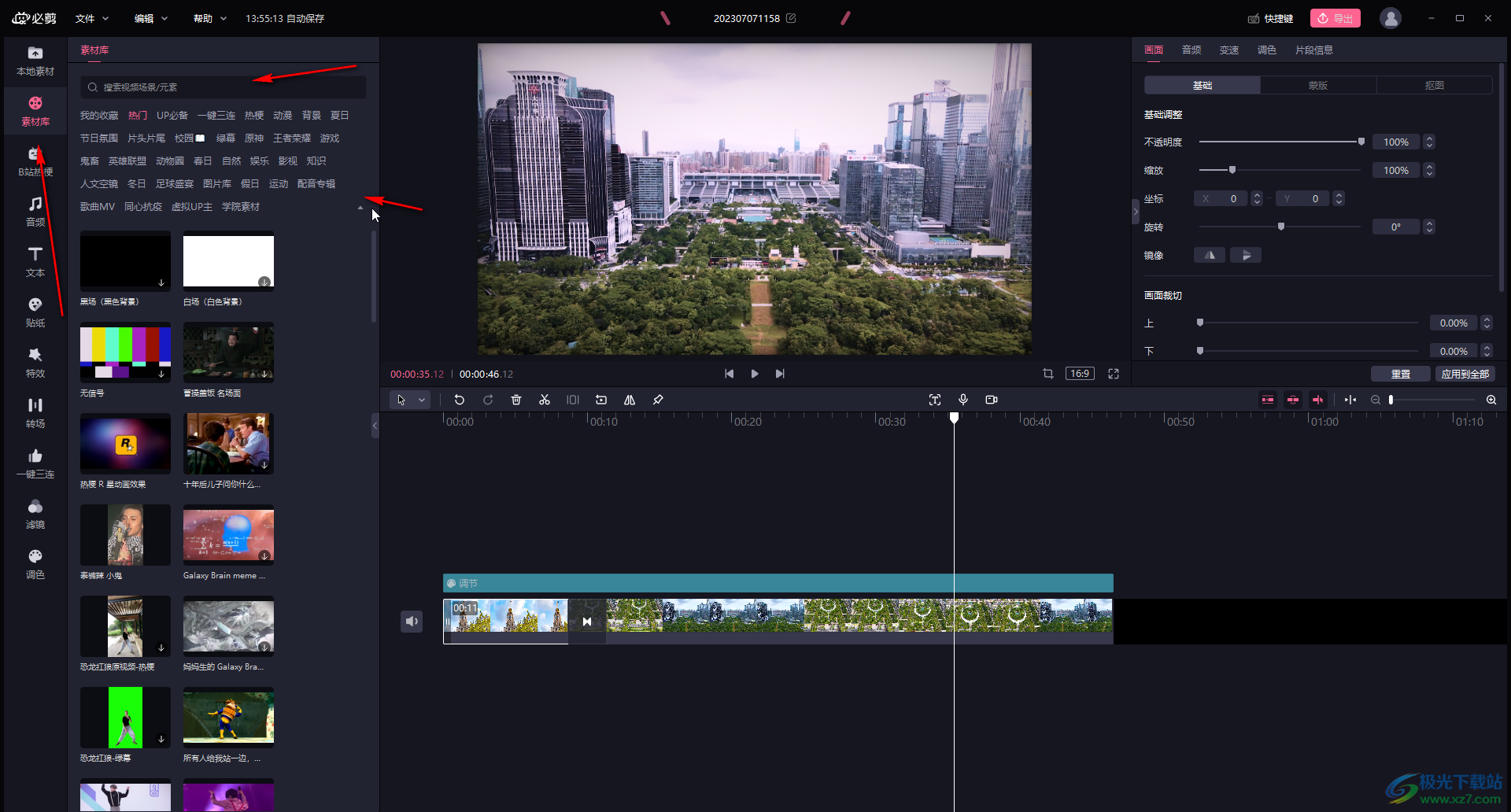
Task: Click the crop icon under preview
Action: coord(1048,374)
